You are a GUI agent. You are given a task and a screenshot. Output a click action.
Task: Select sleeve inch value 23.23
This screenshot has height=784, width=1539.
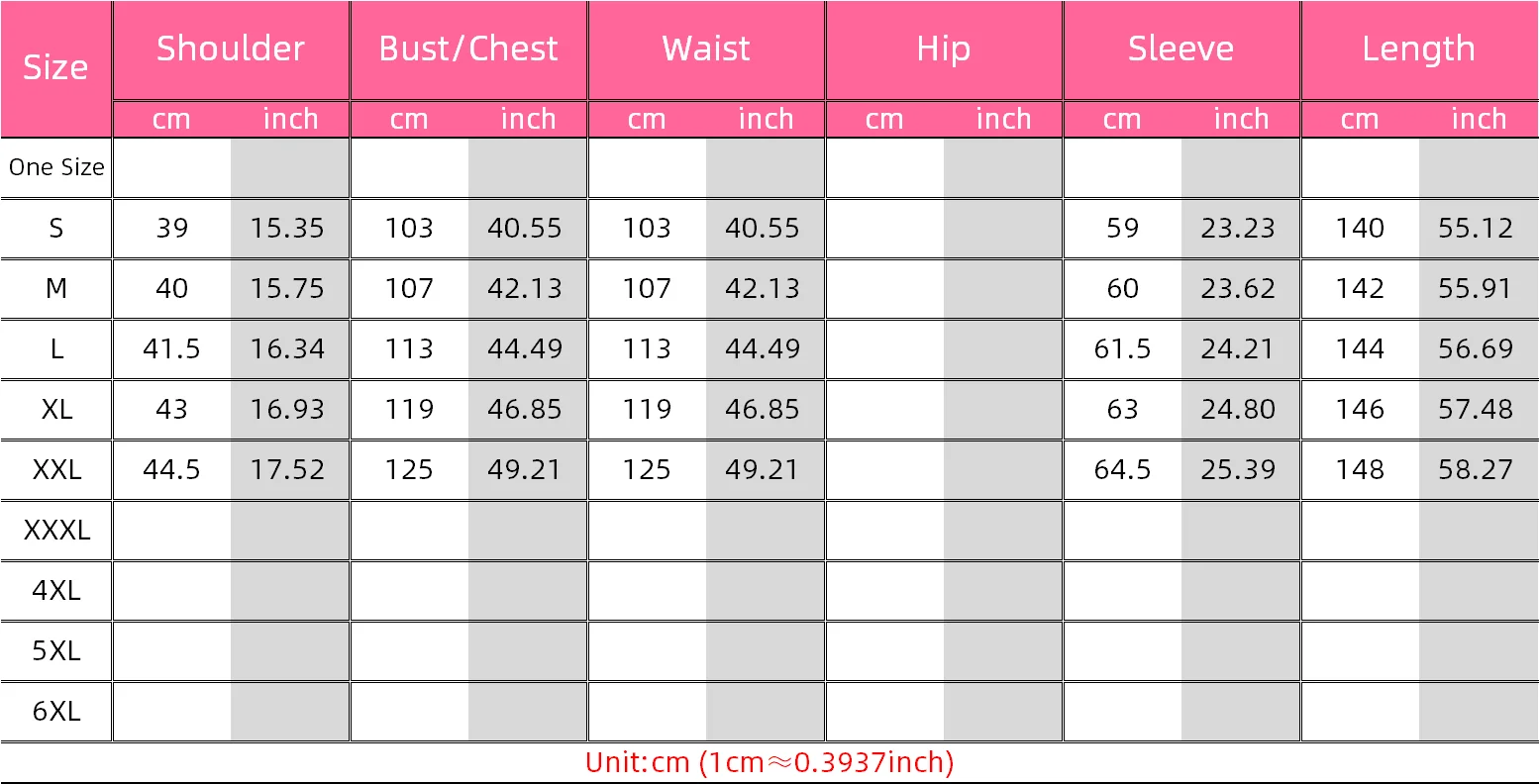1239,228
